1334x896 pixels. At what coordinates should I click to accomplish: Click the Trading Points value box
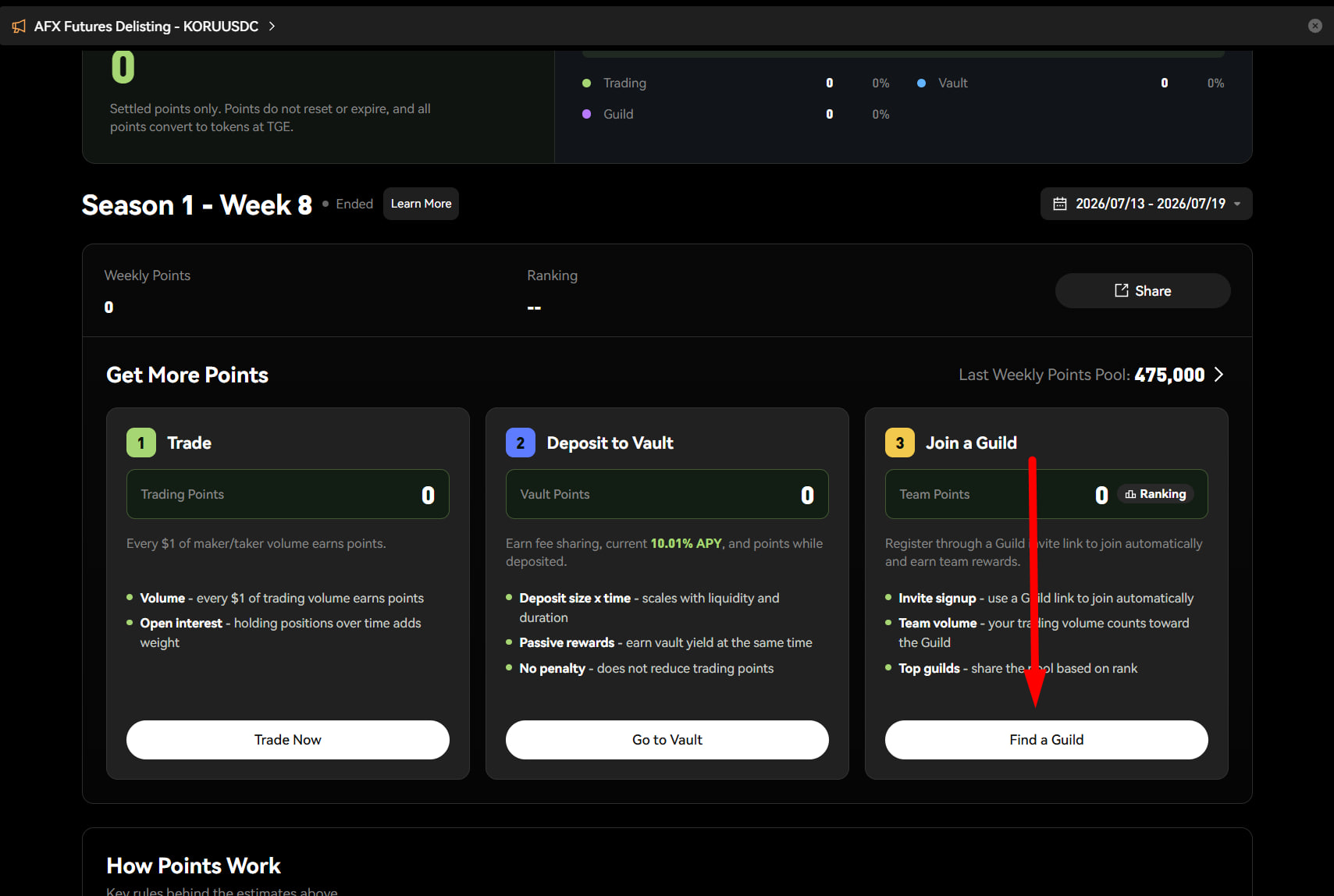point(287,494)
